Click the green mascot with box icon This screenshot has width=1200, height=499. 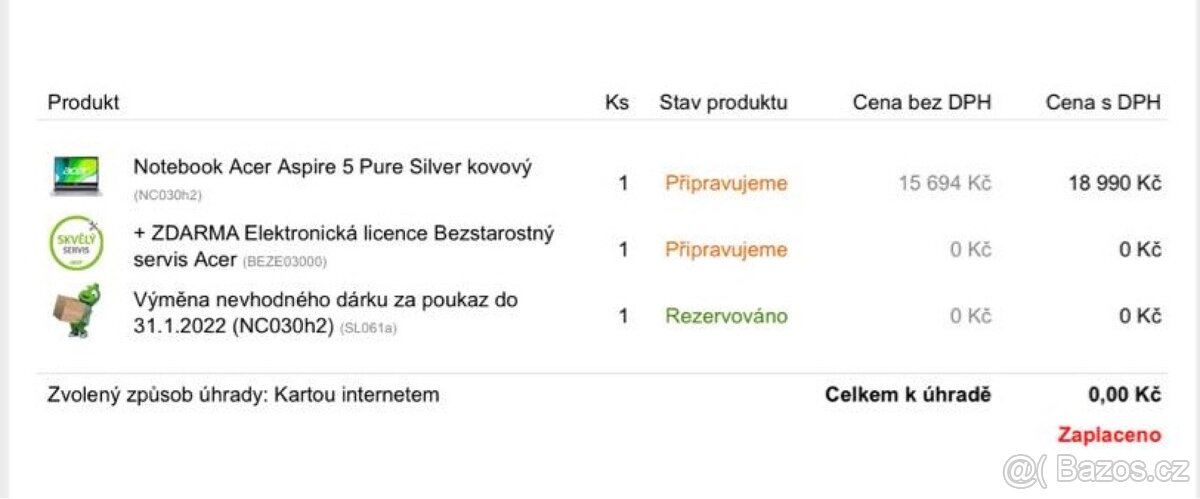tap(77, 310)
